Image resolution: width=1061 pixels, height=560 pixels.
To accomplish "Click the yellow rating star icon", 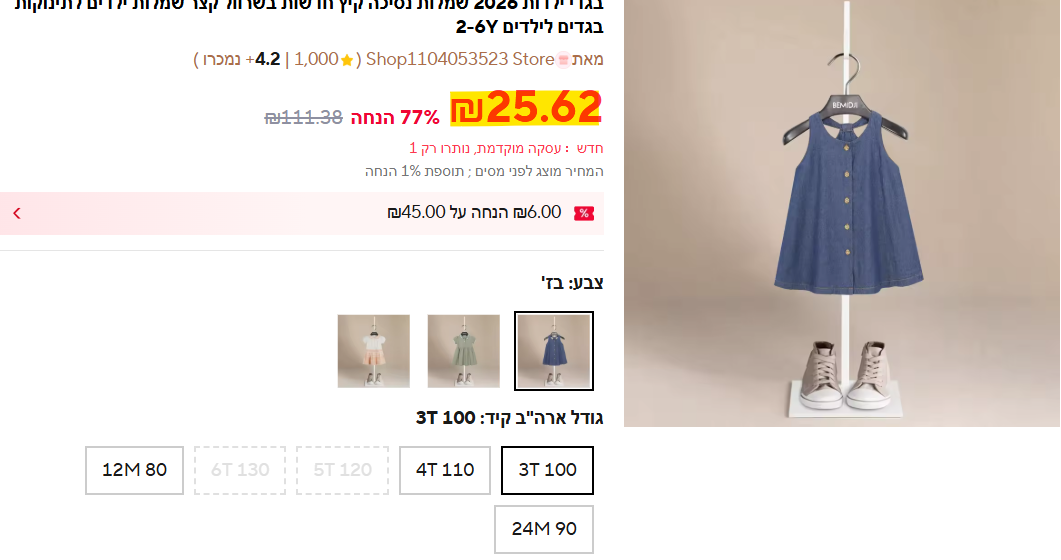I will click(x=347, y=61).
